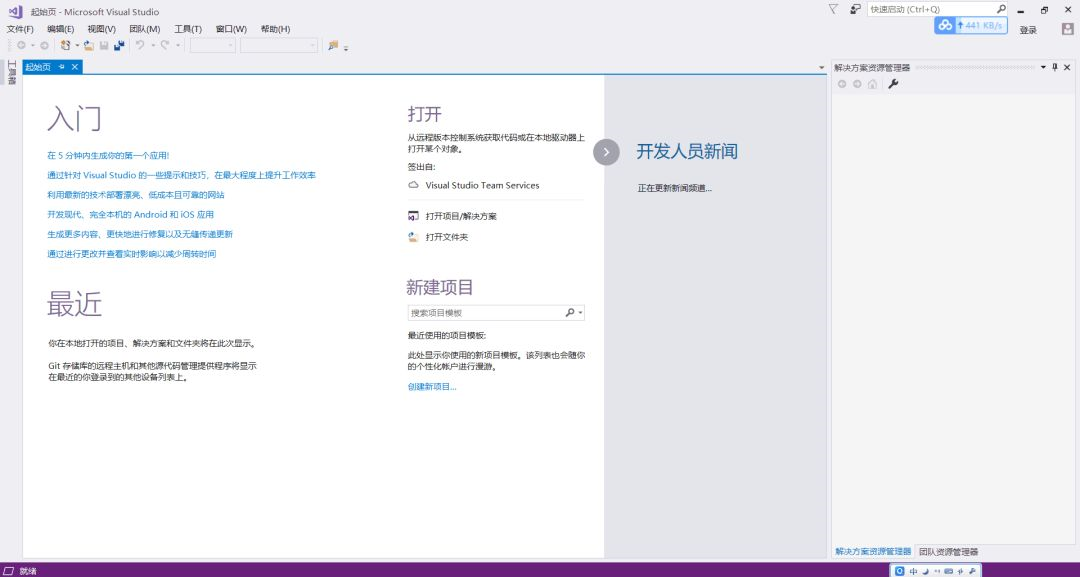Click the 创建新项目... link
Image resolution: width=1080 pixels, height=577 pixels.
coord(432,386)
